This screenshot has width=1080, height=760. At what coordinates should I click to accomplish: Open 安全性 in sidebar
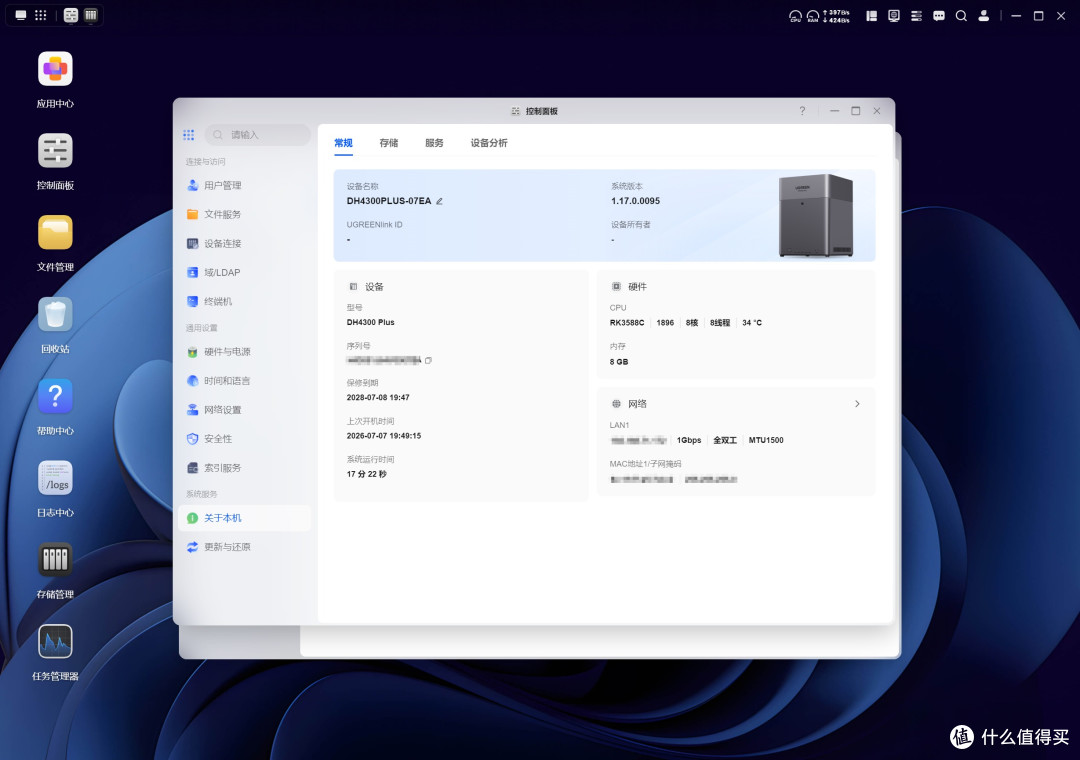click(x=244, y=438)
